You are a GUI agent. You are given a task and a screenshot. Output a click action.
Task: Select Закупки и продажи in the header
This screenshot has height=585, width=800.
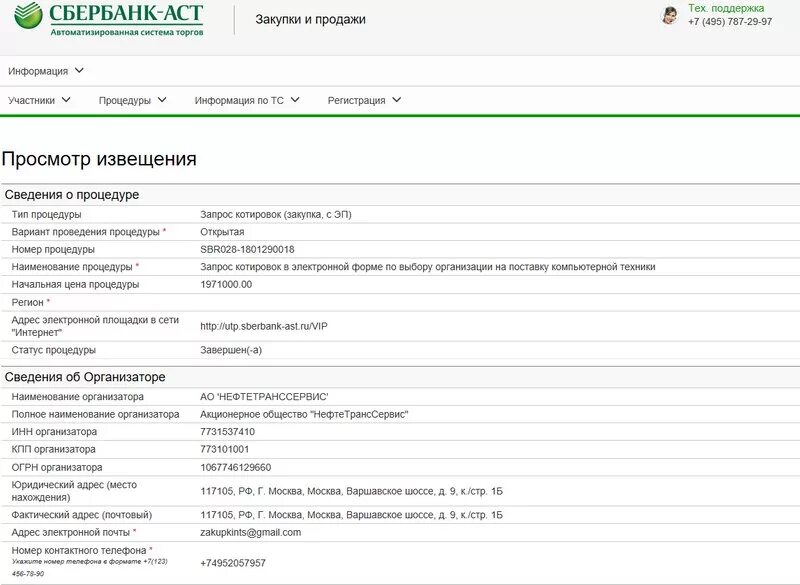tap(311, 18)
